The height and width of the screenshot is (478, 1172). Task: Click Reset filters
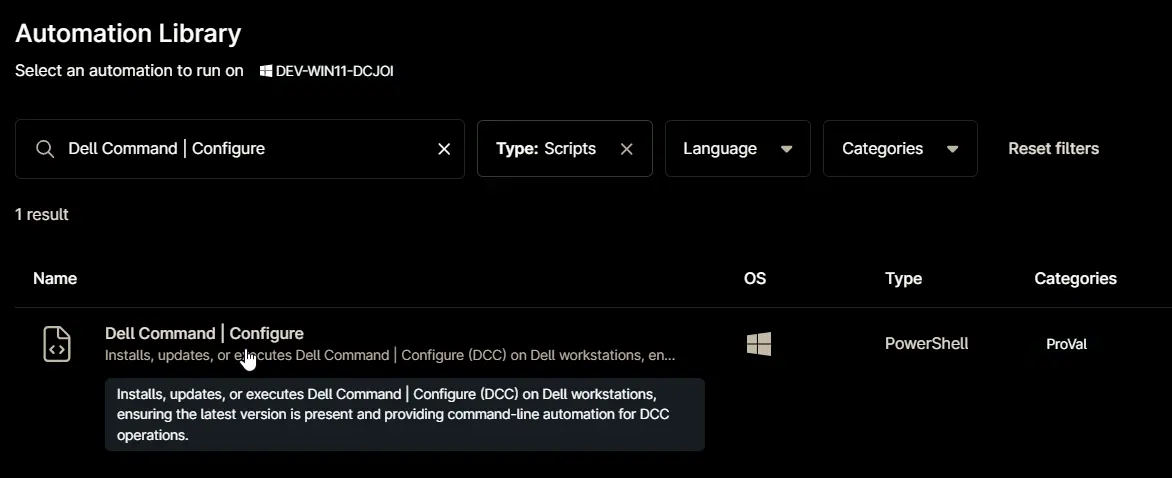tap(1053, 149)
